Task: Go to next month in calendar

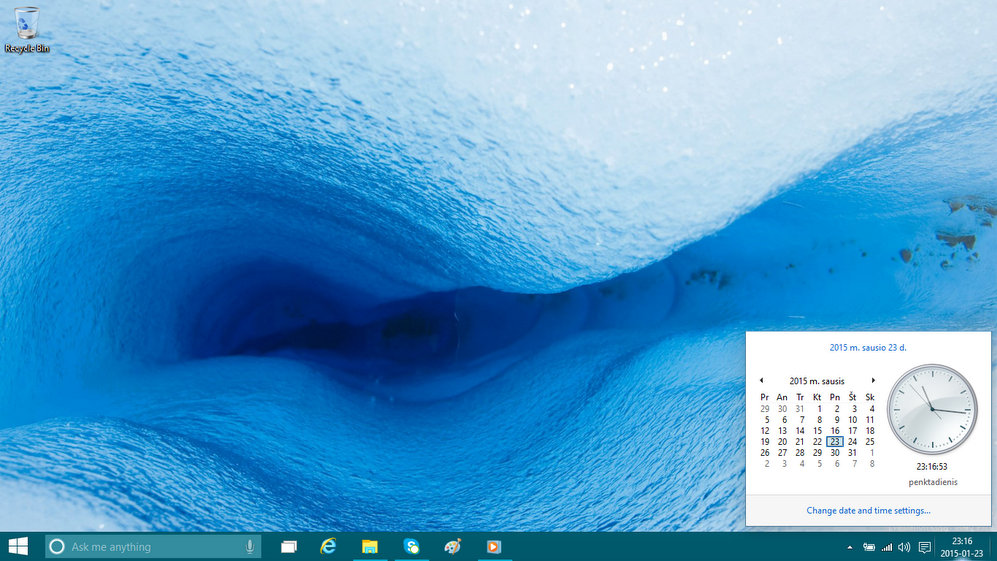Action: coord(873,381)
